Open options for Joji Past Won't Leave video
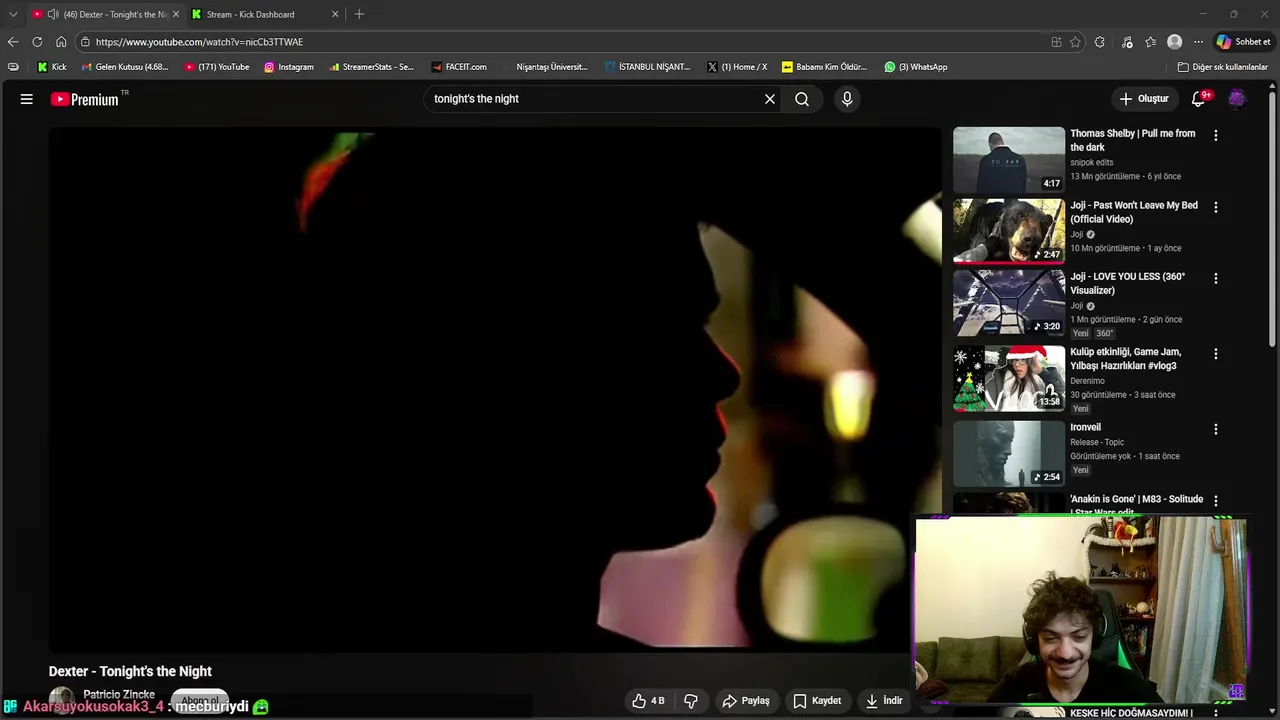The height and width of the screenshot is (720, 1280). click(x=1216, y=207)
